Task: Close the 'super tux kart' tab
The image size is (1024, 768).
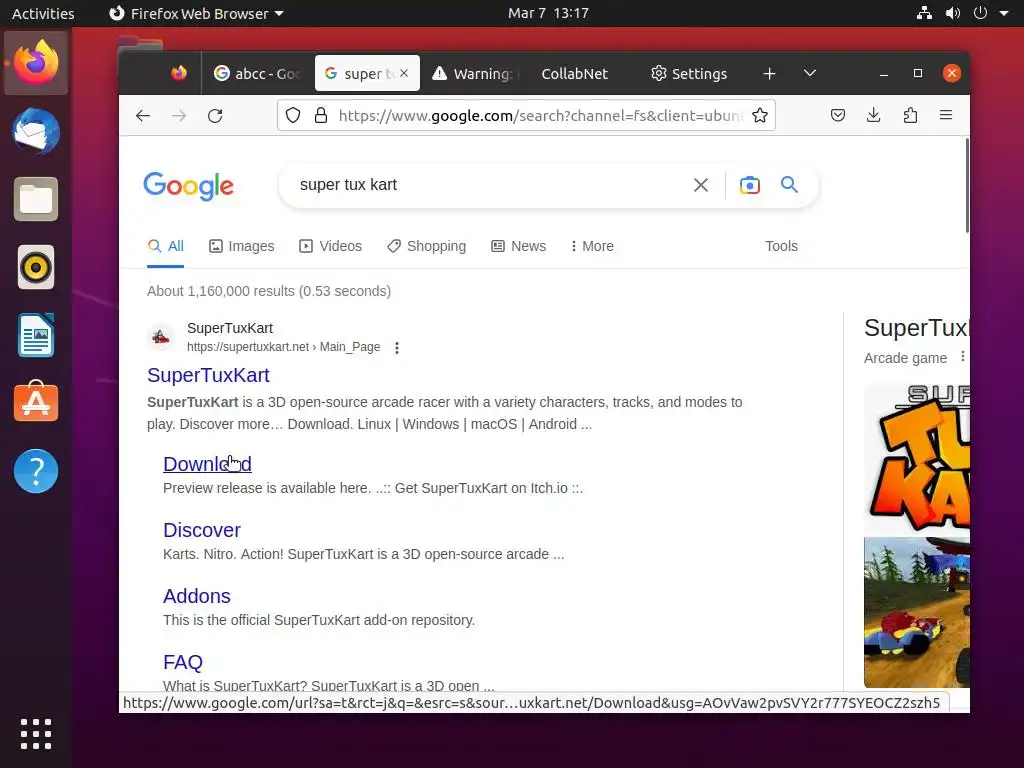Action: click(404, 73)
